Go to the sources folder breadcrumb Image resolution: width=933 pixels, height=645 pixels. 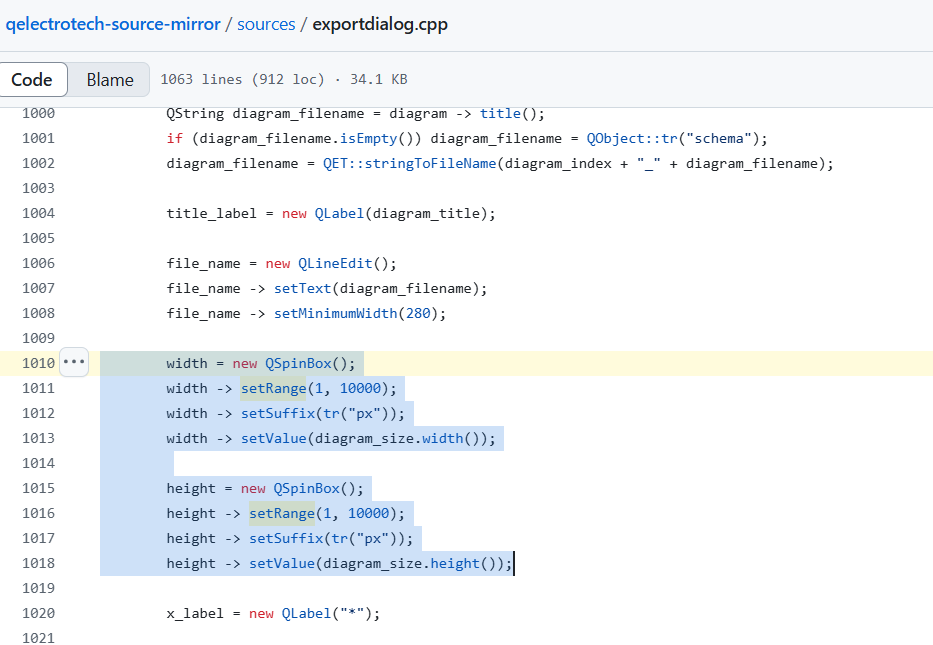pyautogui.click(x=266, y=24)
